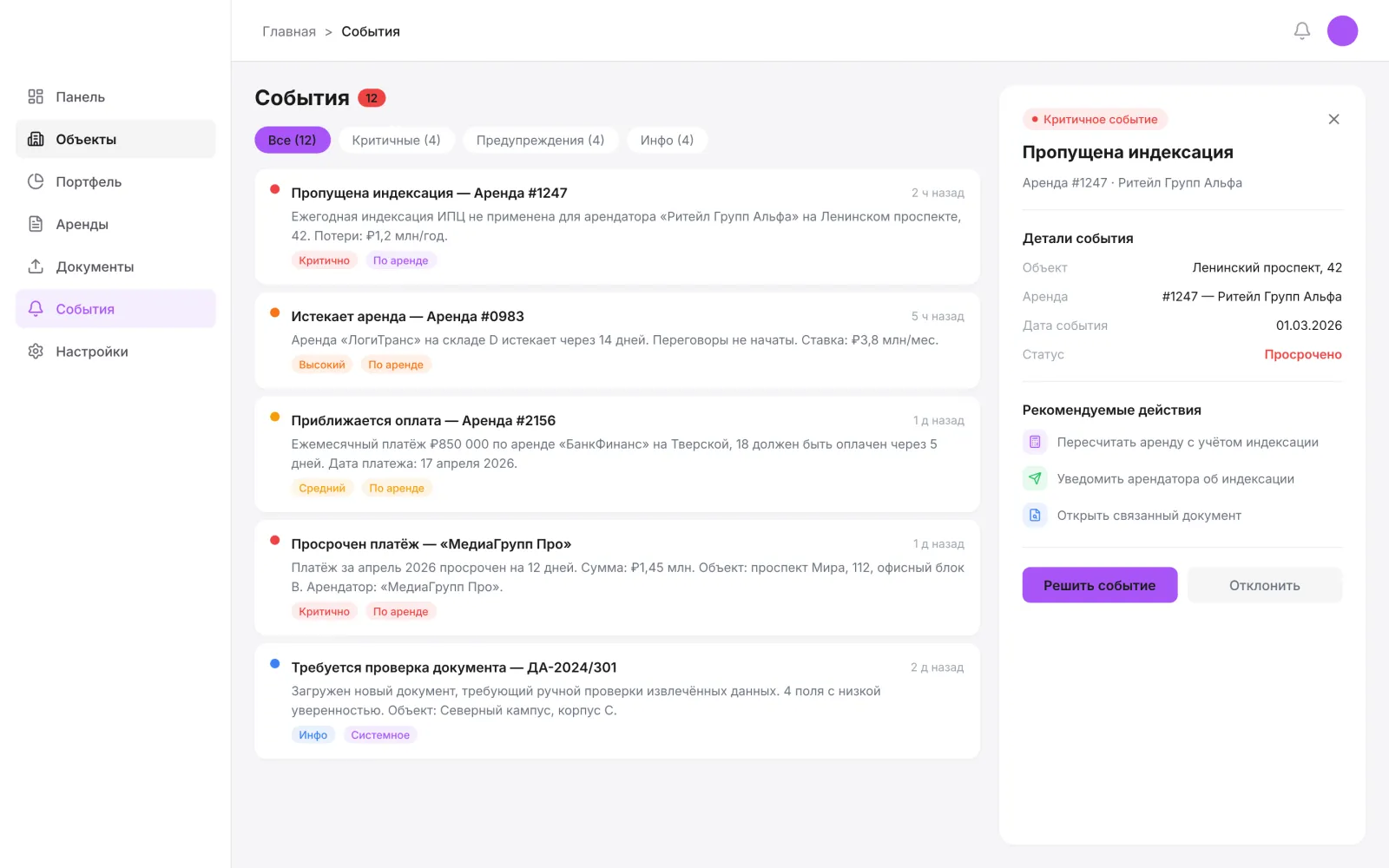Open event Истекает аренда — Аренда #0983
1389x868 pixels.
click(x=617, y=340)
